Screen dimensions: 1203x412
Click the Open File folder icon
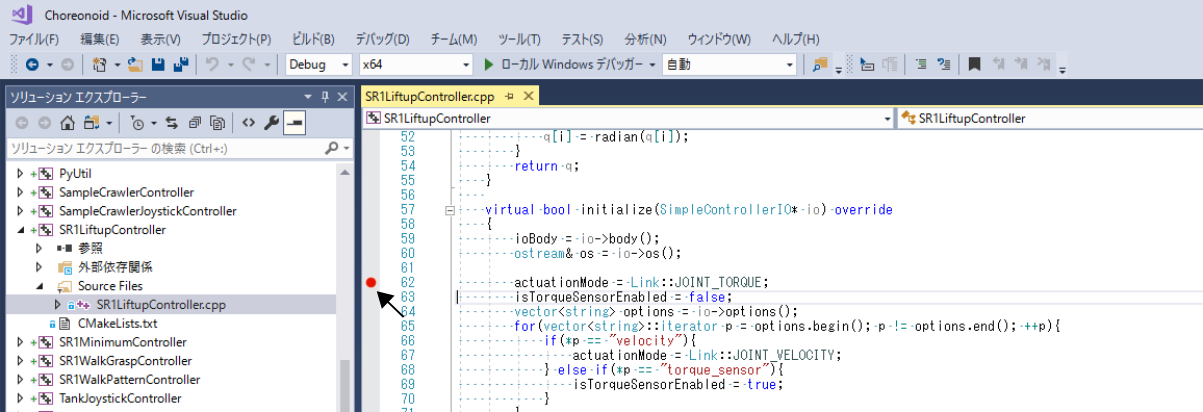coord(137,65)
